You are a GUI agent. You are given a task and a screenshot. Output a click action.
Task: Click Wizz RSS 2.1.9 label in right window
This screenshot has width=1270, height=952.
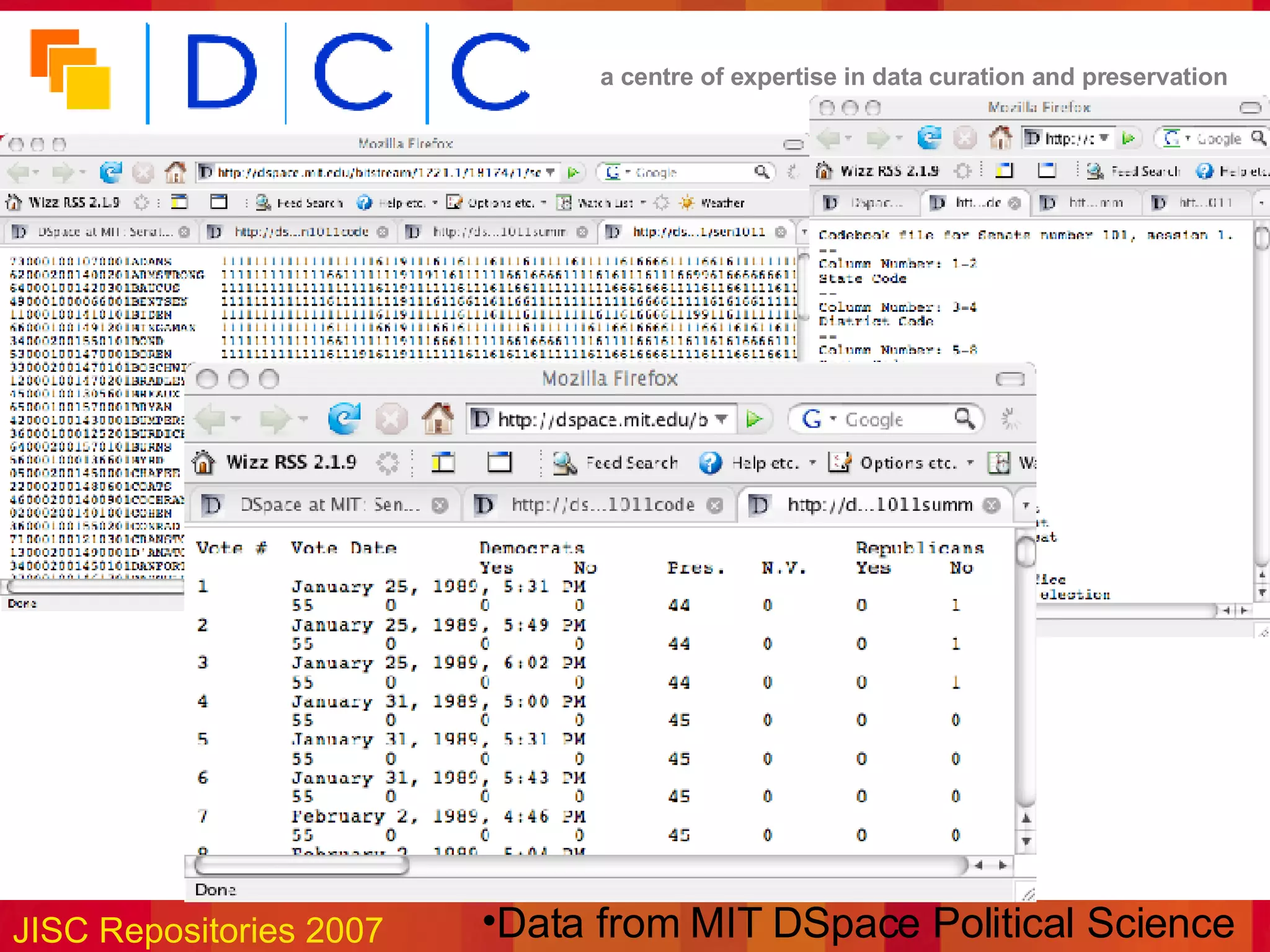point(889,170)
